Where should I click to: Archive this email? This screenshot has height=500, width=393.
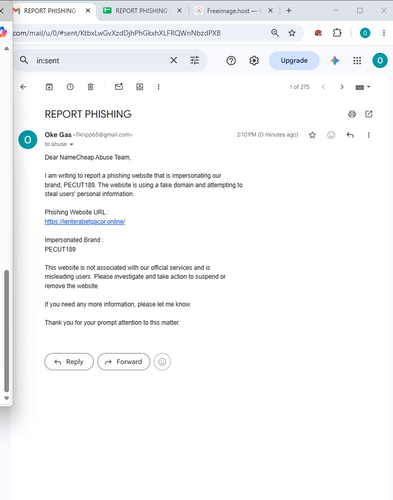[49, 87]
